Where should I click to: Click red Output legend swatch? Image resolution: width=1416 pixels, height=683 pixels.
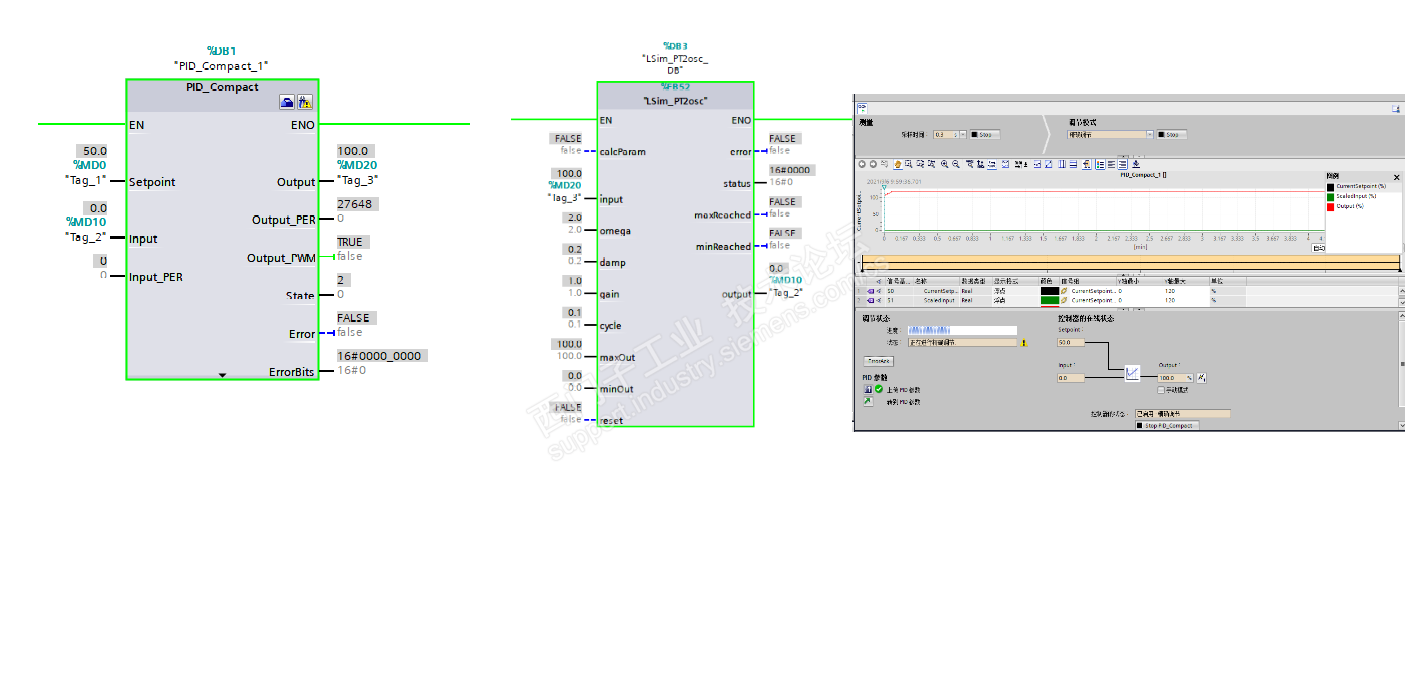1330,207
